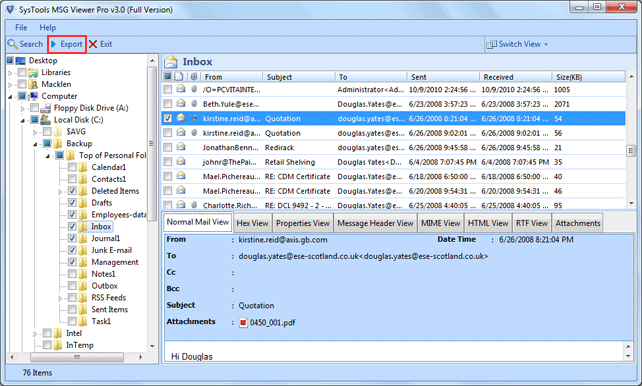Click folder tree vertical scrollbar thumb
Viewport: 642px width, 386px height.
coord(152,144)
